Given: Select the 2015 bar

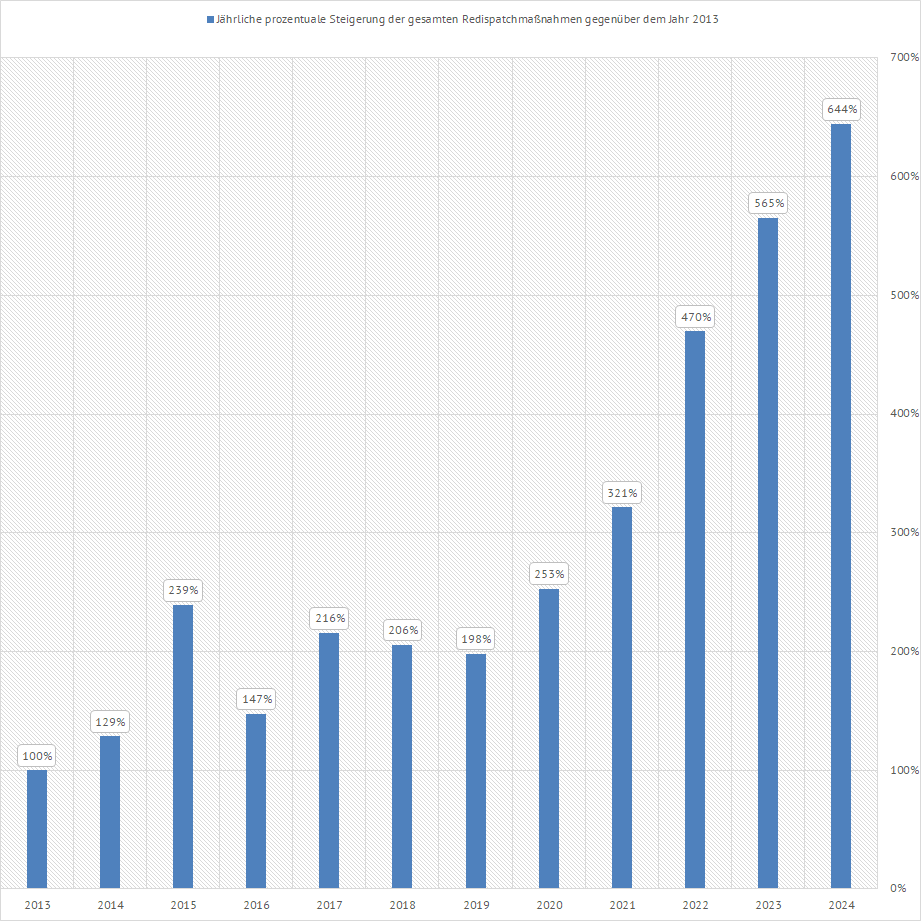Looking at the screenshot, I should click(183, 745).
